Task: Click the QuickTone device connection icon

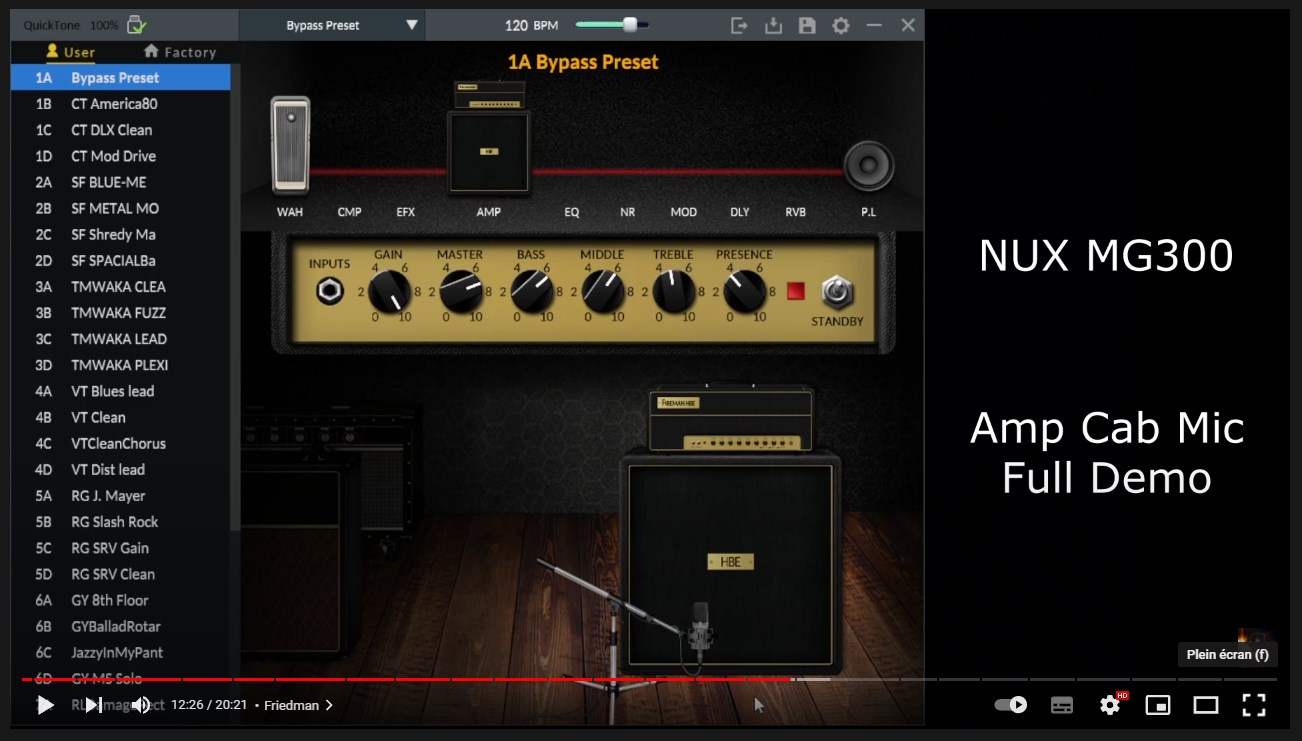Action: (x=137, y=25)
